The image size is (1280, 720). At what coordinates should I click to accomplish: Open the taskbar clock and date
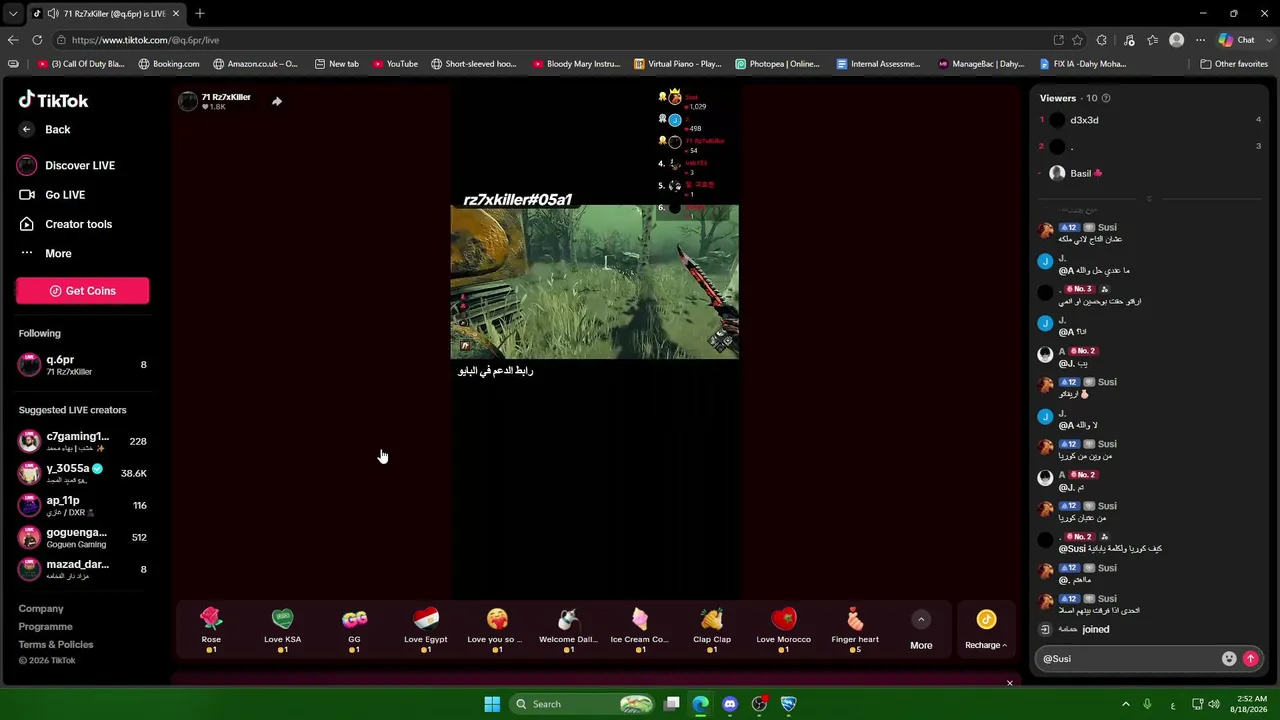coord(1251,704)
